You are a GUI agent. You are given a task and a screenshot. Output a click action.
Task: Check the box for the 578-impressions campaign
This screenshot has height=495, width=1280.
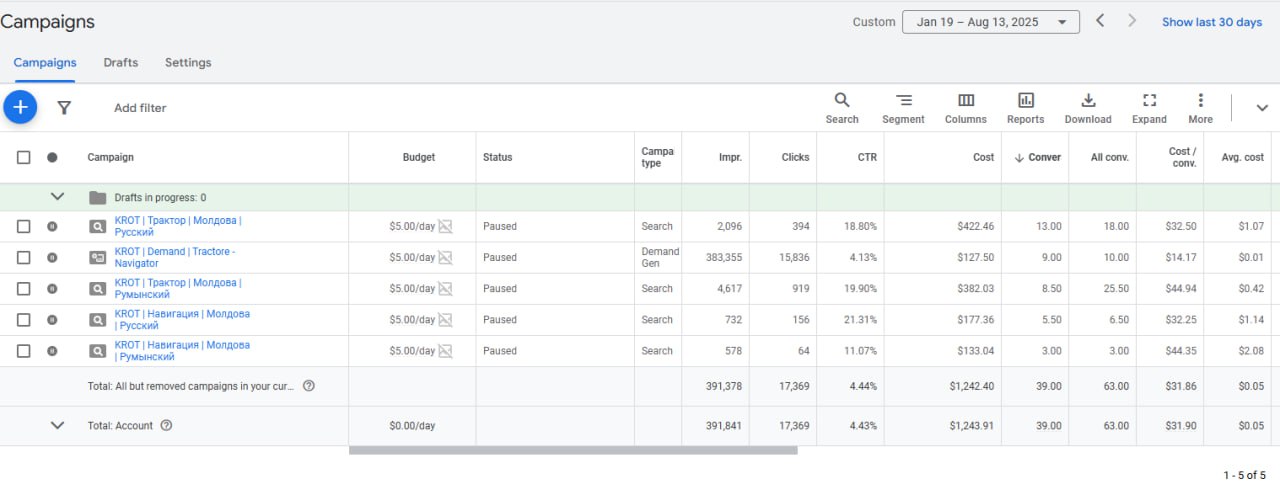(x=24, y=351)
